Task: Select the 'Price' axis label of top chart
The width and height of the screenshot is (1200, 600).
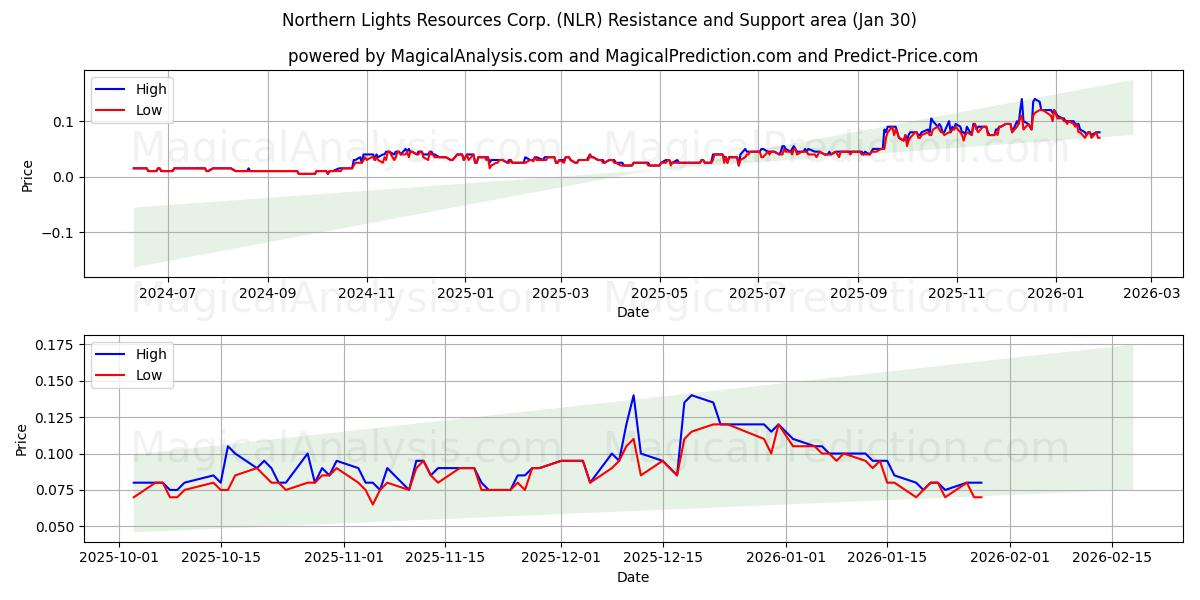Action: click(27, 175)
